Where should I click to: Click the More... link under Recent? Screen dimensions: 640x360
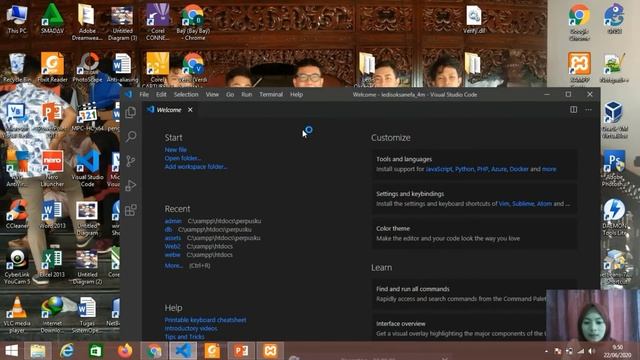tap(173, 265)
